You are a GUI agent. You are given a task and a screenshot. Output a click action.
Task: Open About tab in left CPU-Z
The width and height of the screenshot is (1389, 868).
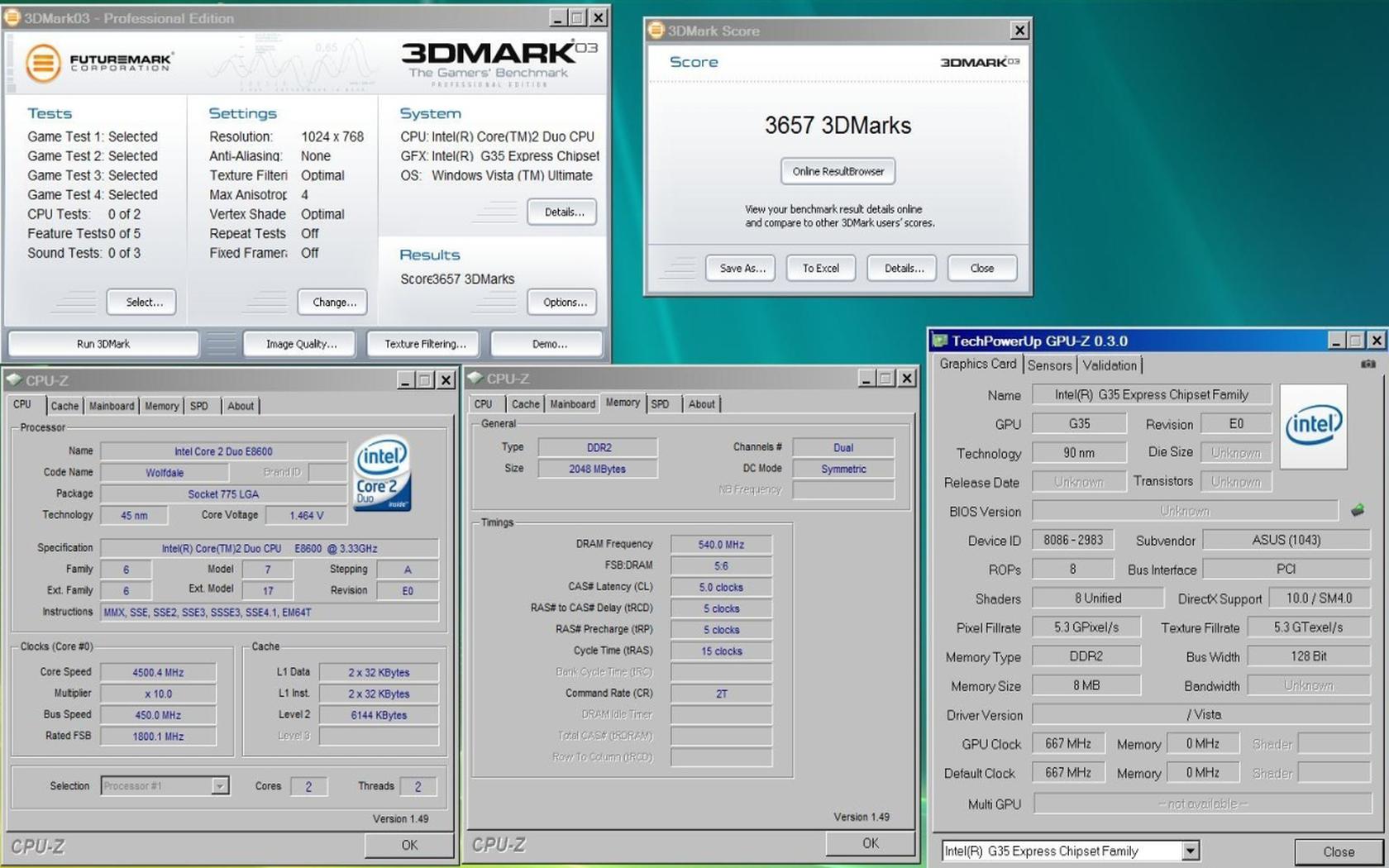click(241, 406)
